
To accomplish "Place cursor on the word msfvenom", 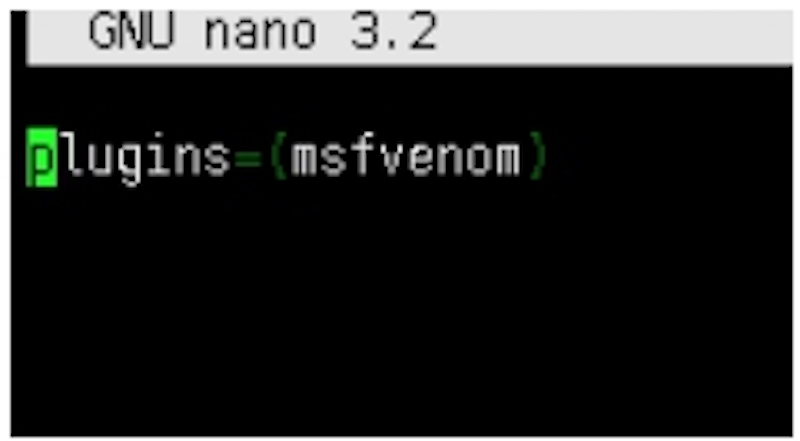I will (x=406, y=156).
